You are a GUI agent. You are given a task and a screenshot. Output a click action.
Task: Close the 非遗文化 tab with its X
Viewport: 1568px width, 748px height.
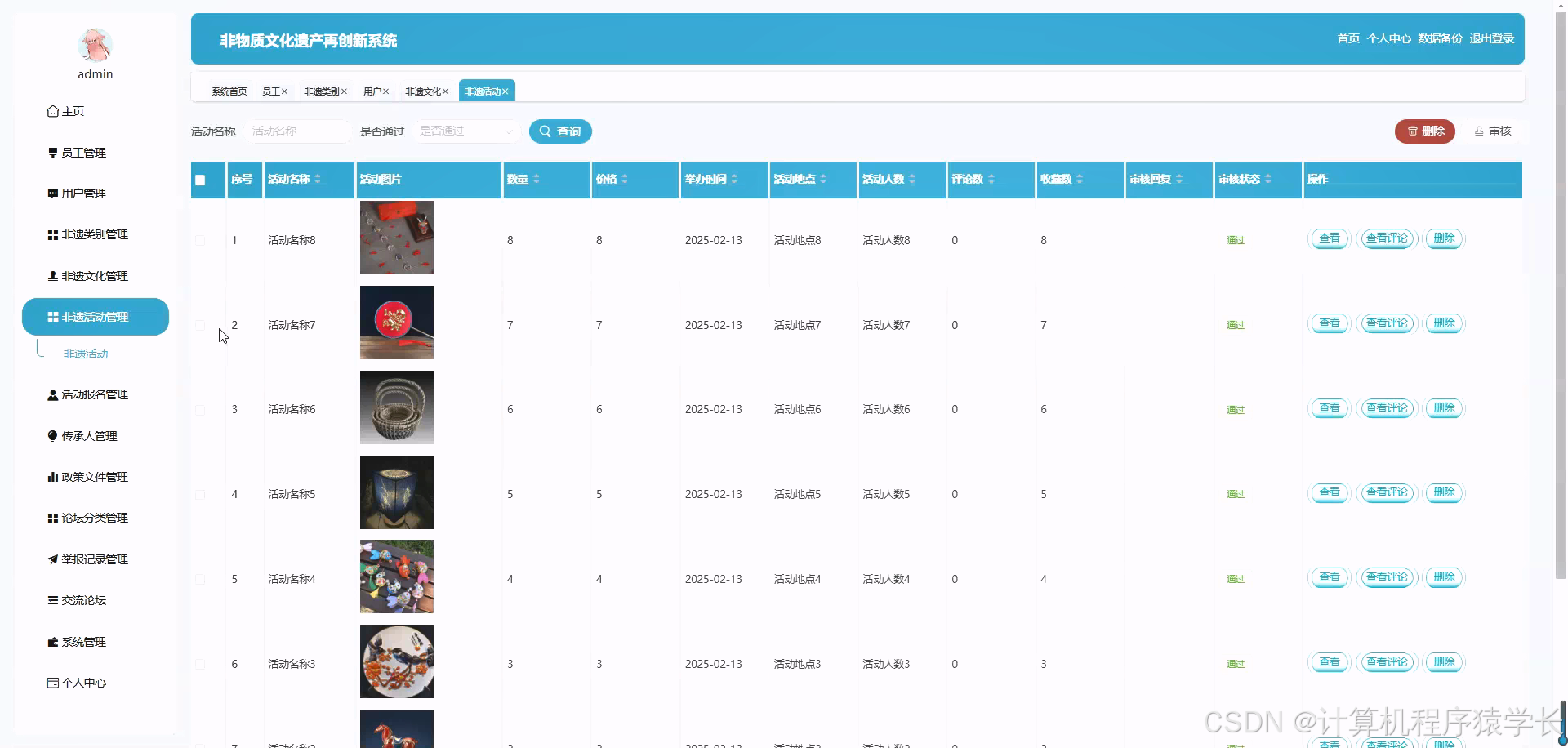(x=445, y=91)
